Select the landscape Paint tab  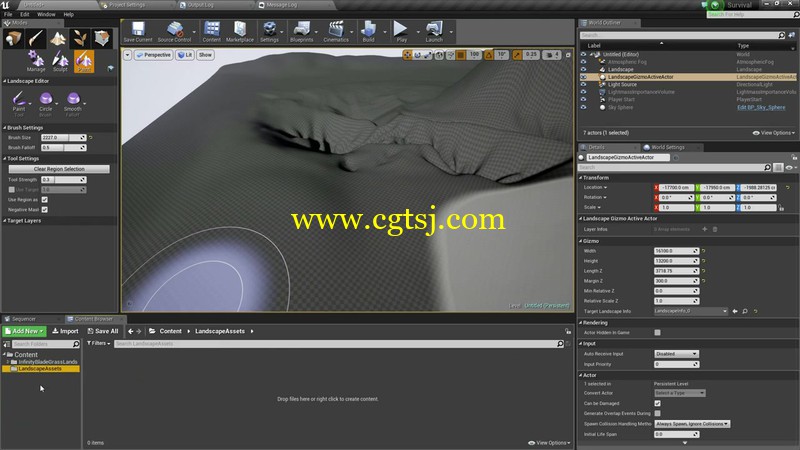pos(84,61)
